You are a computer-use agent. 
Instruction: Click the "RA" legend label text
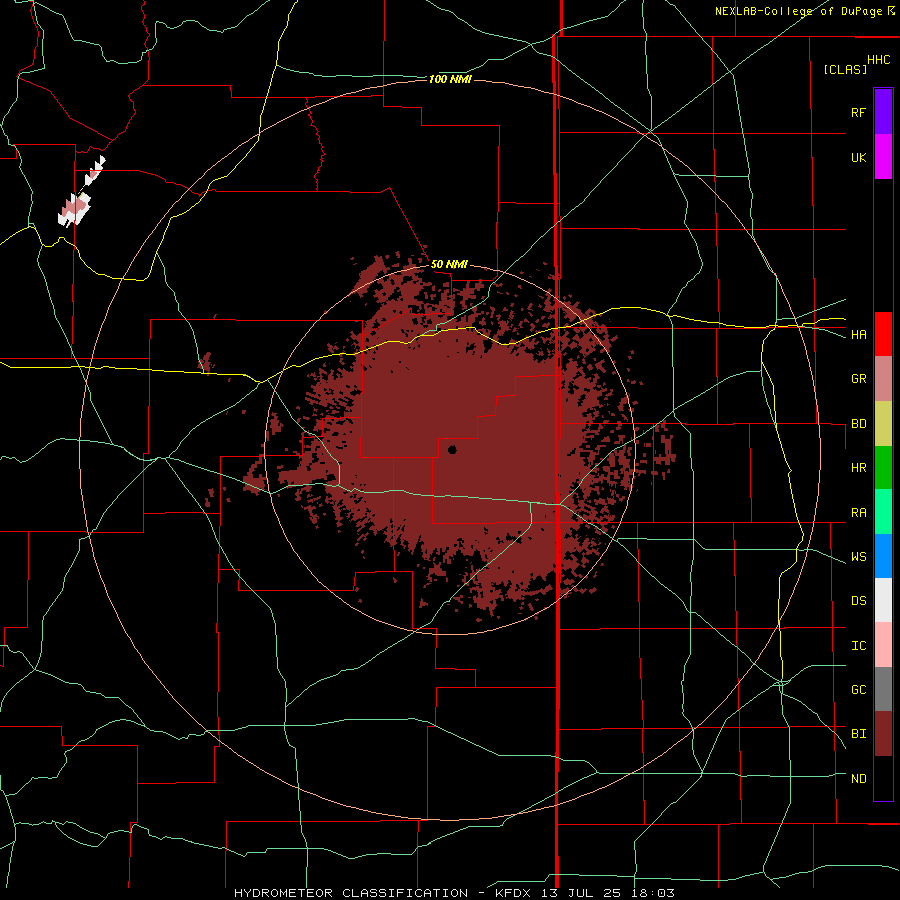point(858,513)
